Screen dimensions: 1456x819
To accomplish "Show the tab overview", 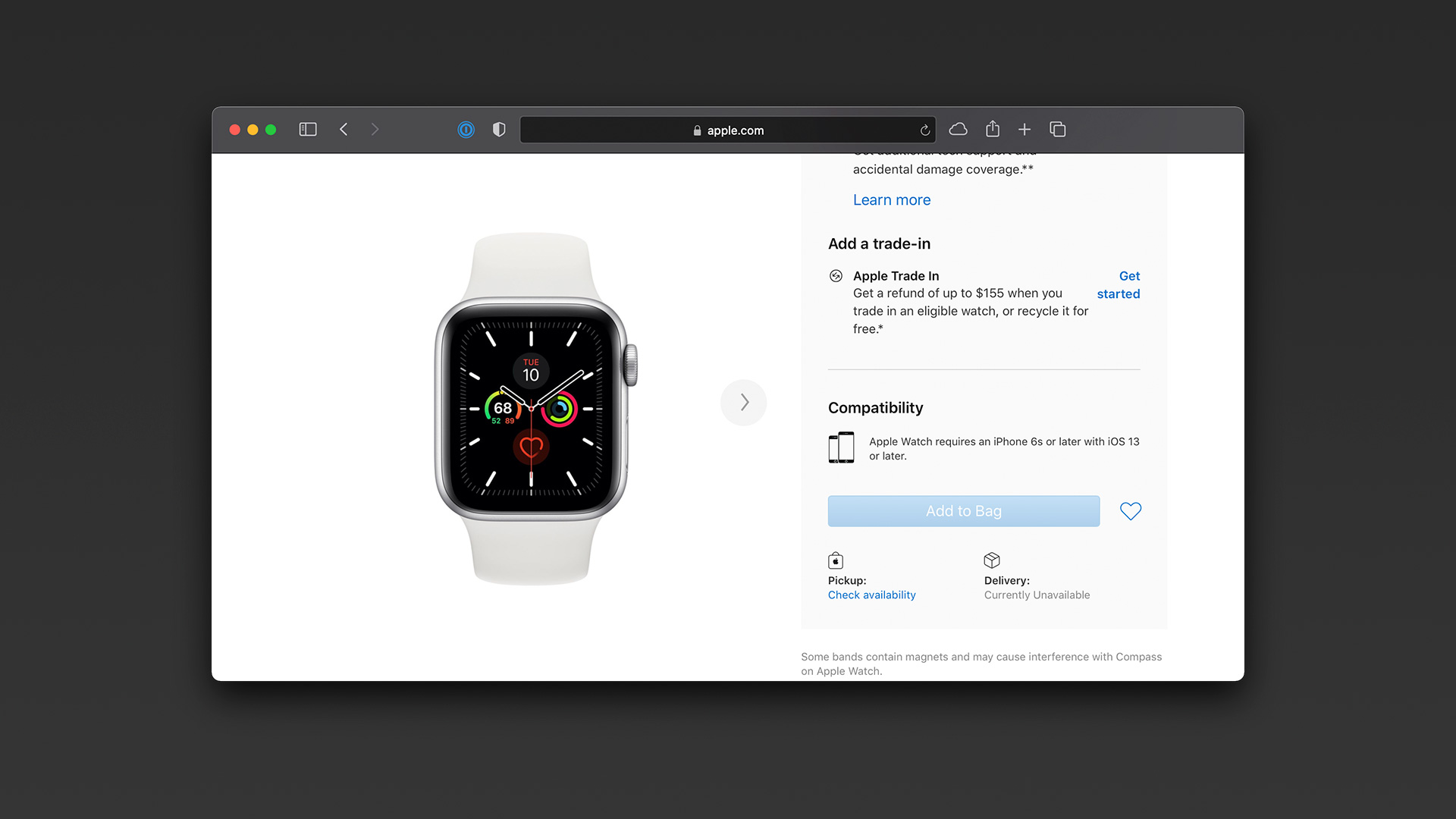I will [x=1058, y=130].
